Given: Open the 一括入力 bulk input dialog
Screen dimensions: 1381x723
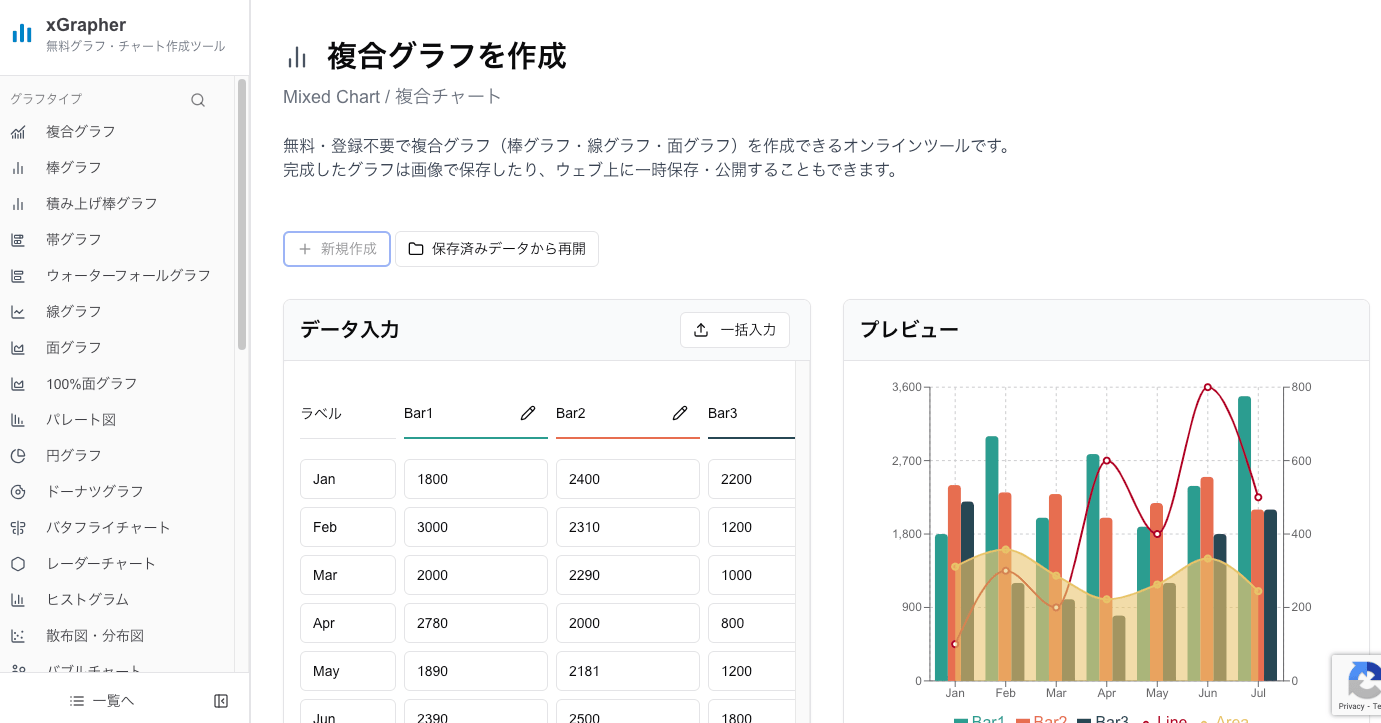Looking at the screenshot, I should click(735, 329).
